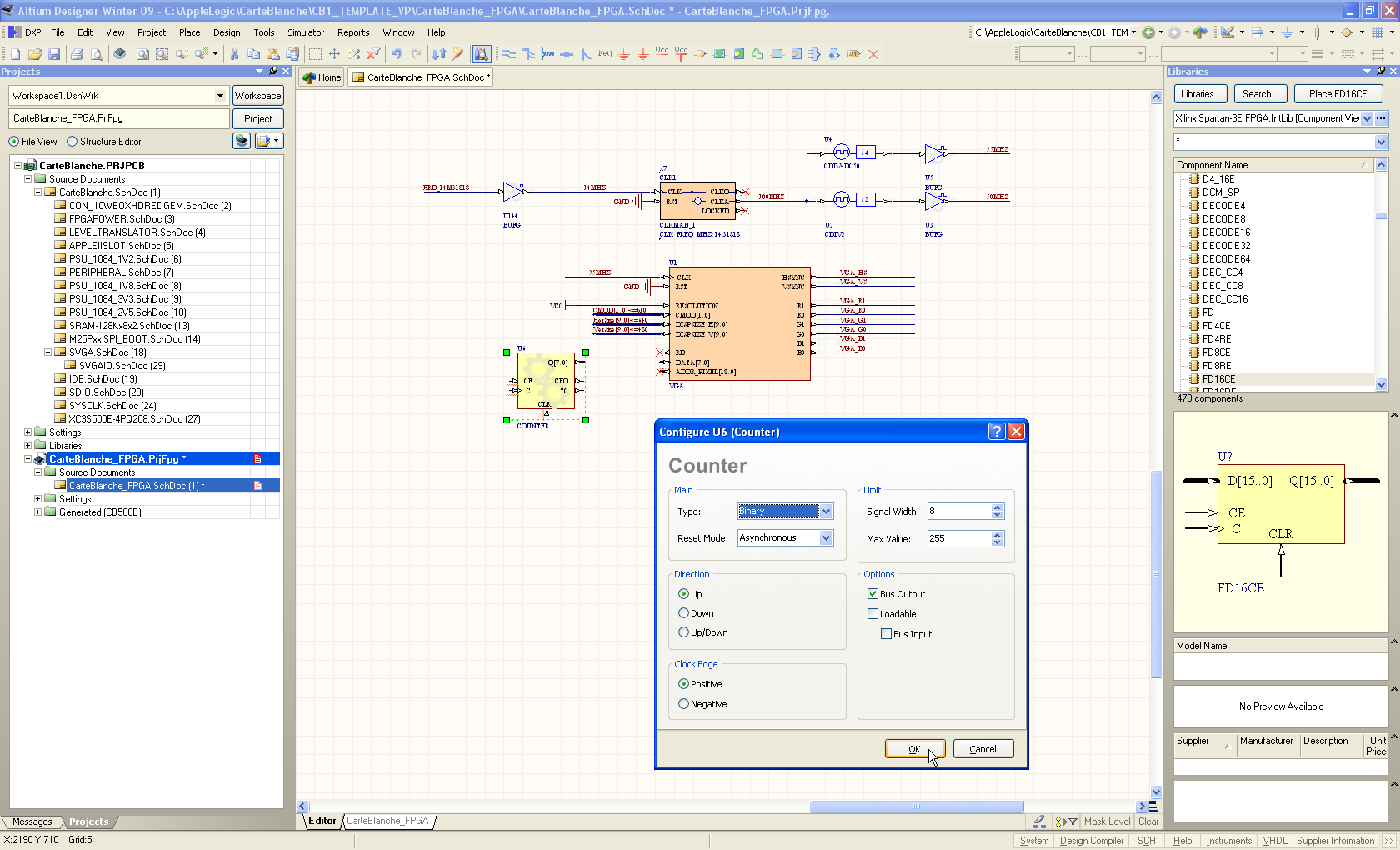Open the Reset Mode dropdown

826,538
